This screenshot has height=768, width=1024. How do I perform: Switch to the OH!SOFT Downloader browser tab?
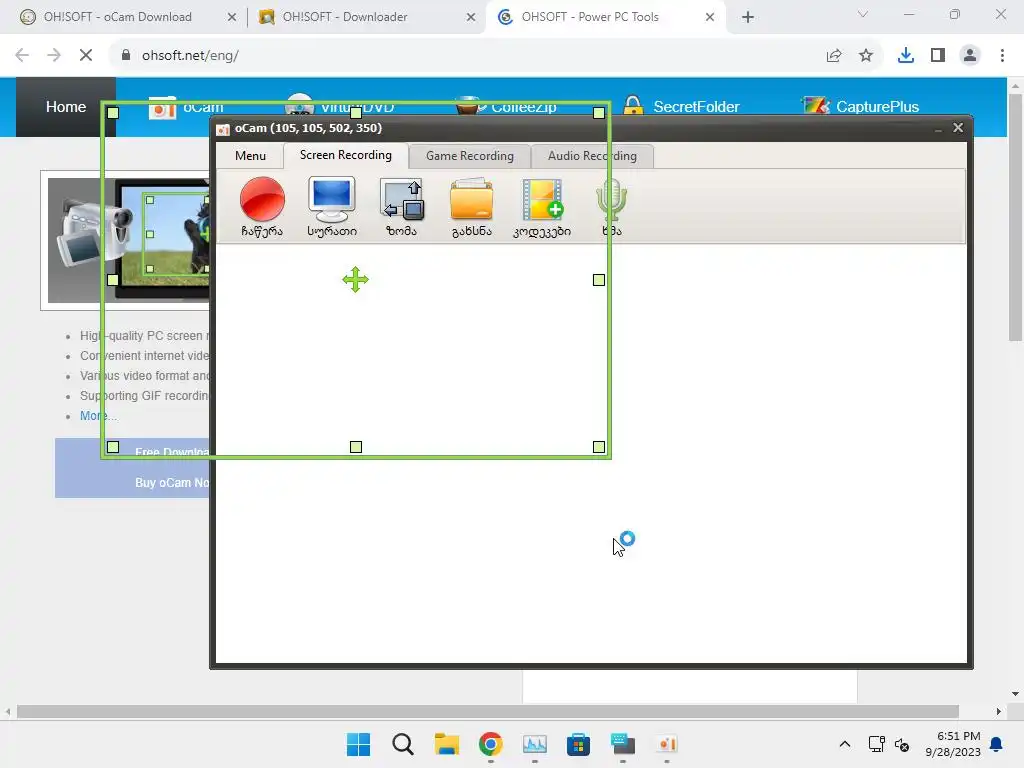coord(345,17)
